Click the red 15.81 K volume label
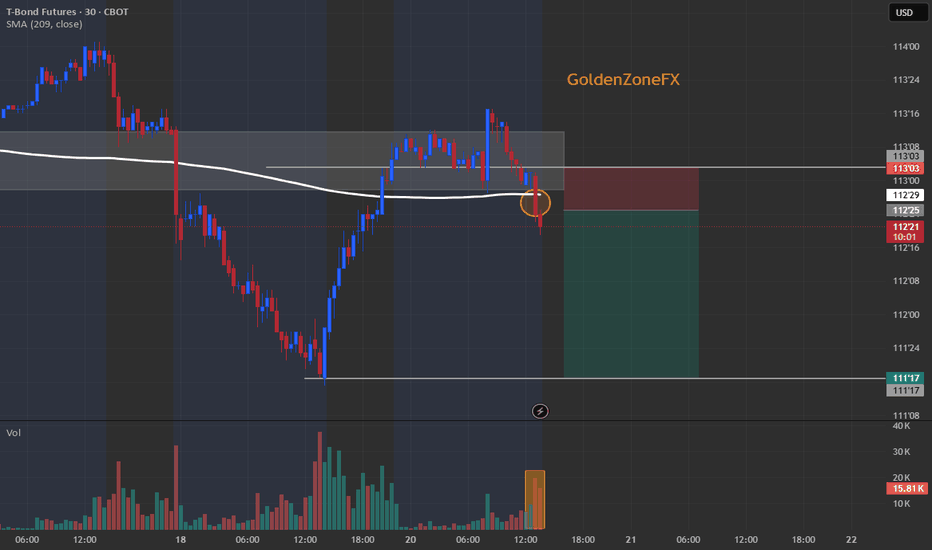The image size is (932, 550). [x=906, y=488]
